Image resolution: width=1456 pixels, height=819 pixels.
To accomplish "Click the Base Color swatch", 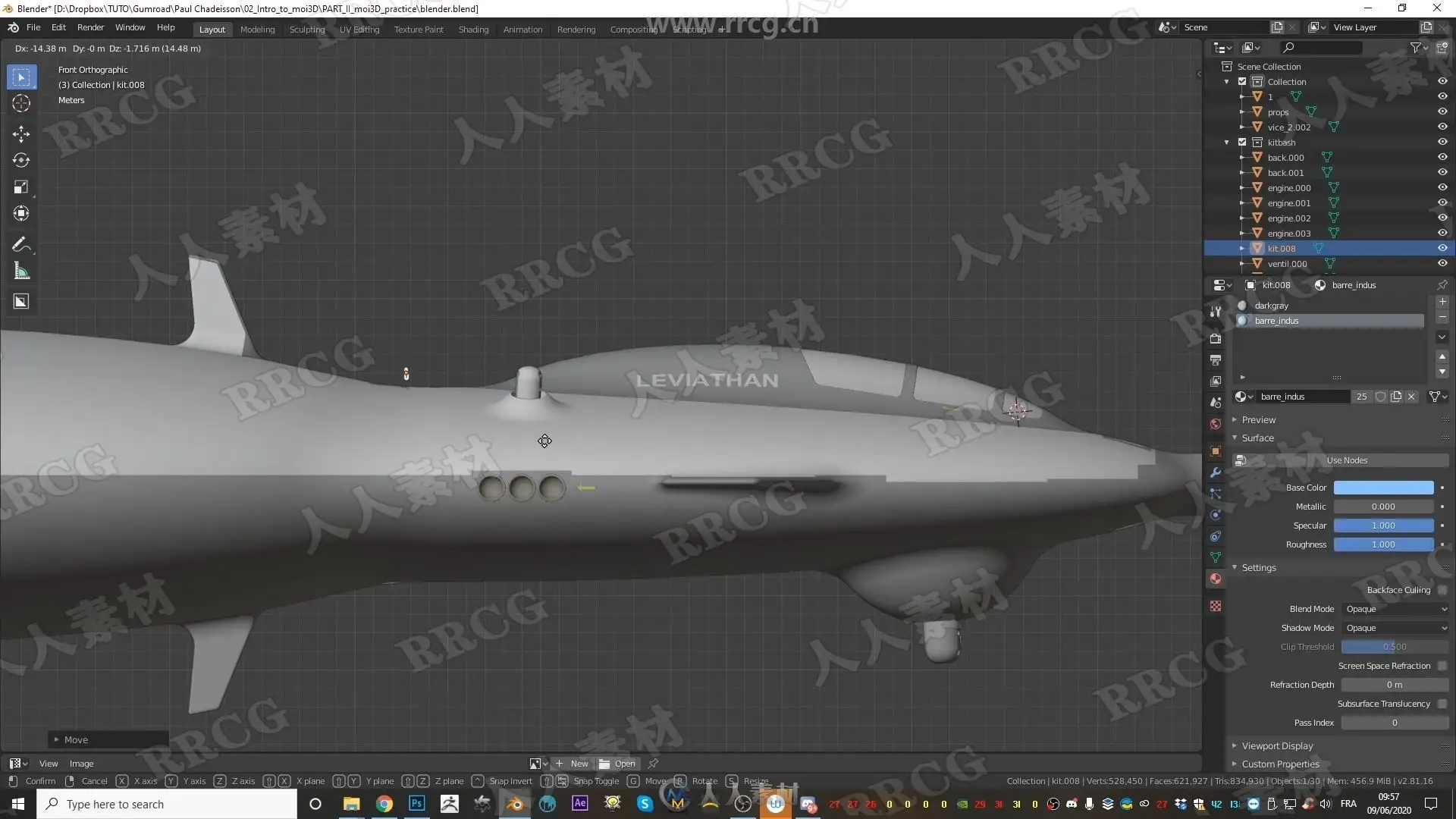I will (x=1383, y=488).
